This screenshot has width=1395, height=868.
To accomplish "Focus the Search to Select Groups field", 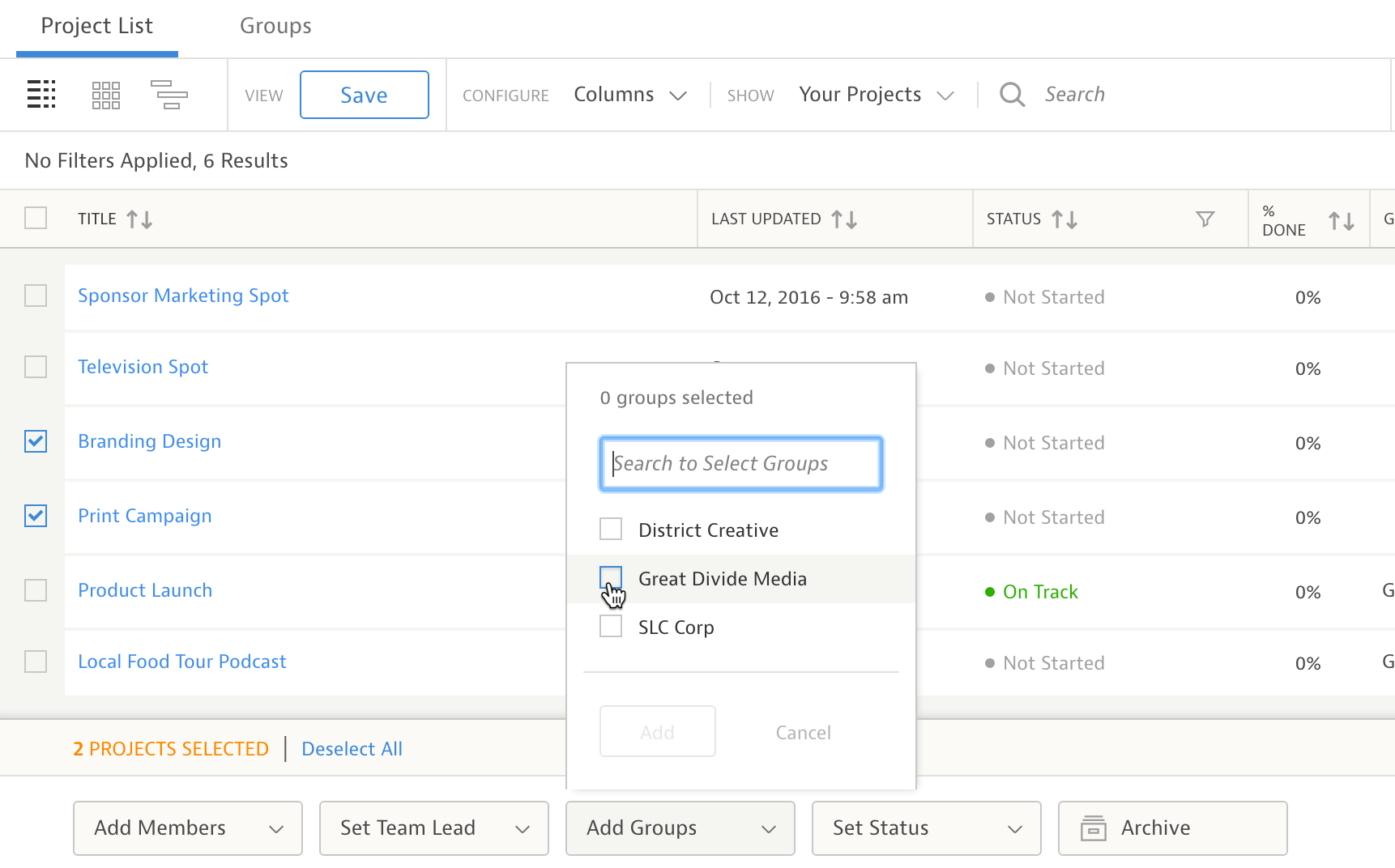I will [740, 463].
